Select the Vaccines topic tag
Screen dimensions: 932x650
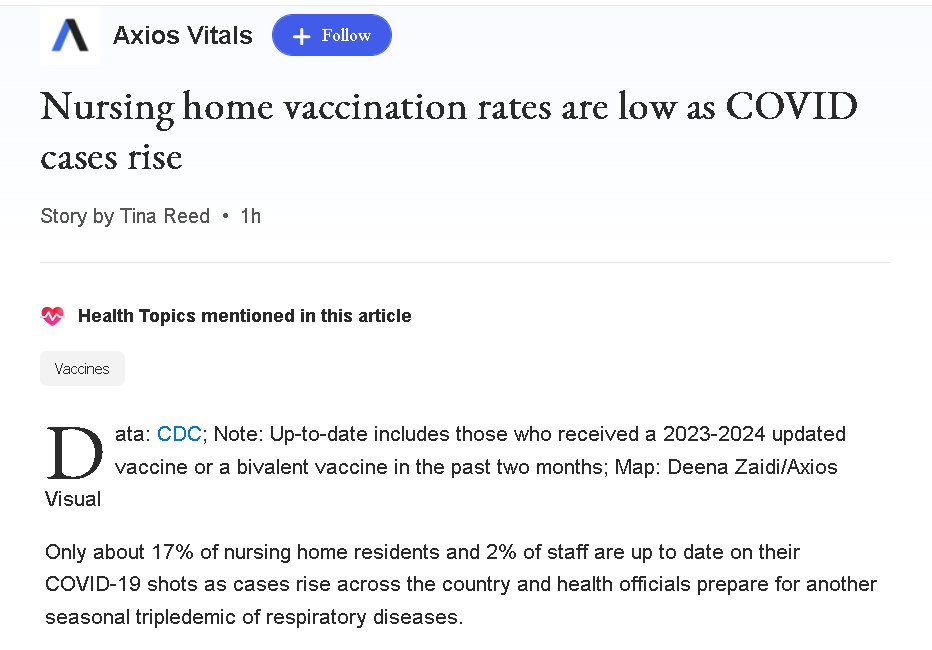tap(82, 369)
